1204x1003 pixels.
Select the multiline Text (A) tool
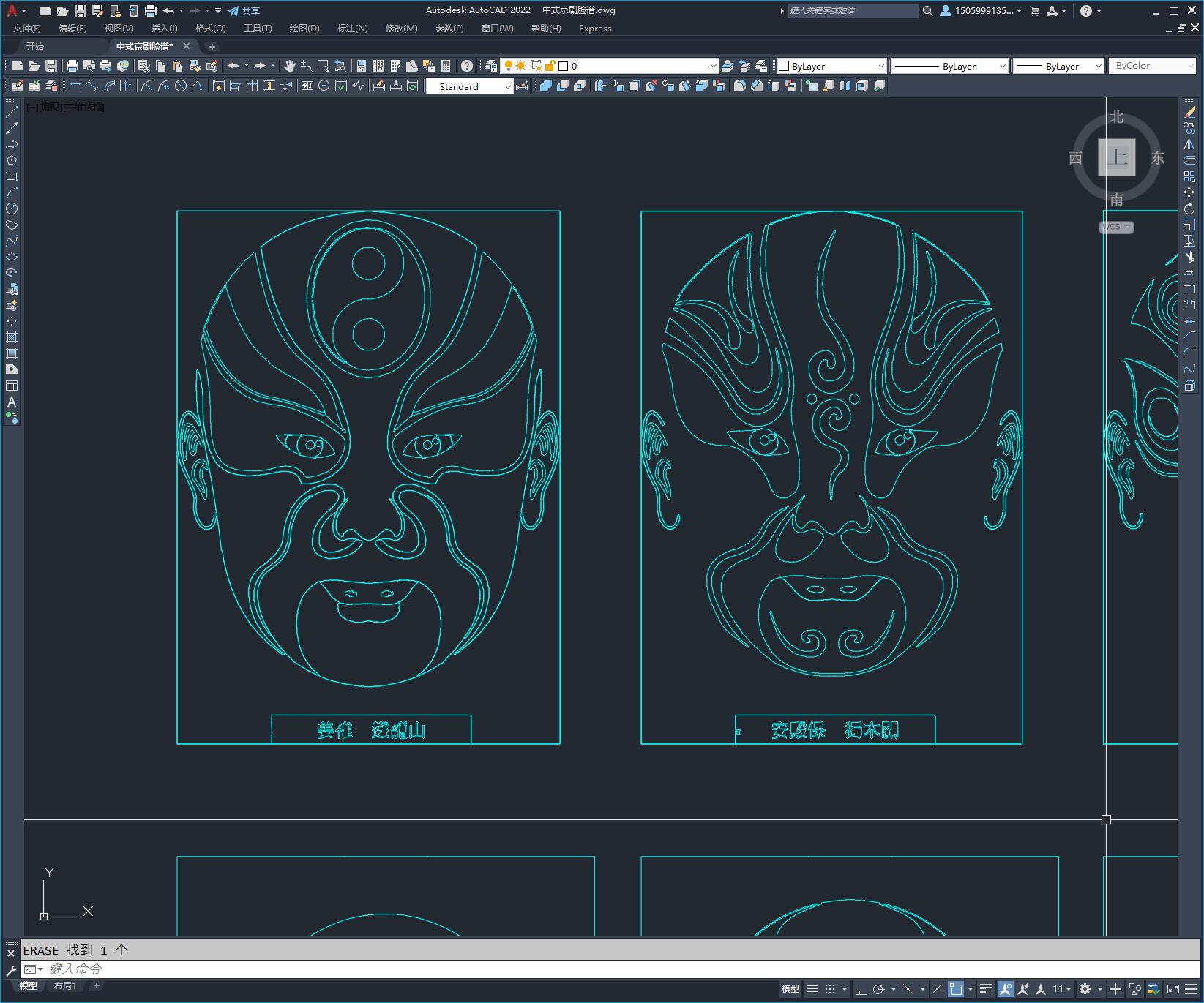(x=12, y=402)
